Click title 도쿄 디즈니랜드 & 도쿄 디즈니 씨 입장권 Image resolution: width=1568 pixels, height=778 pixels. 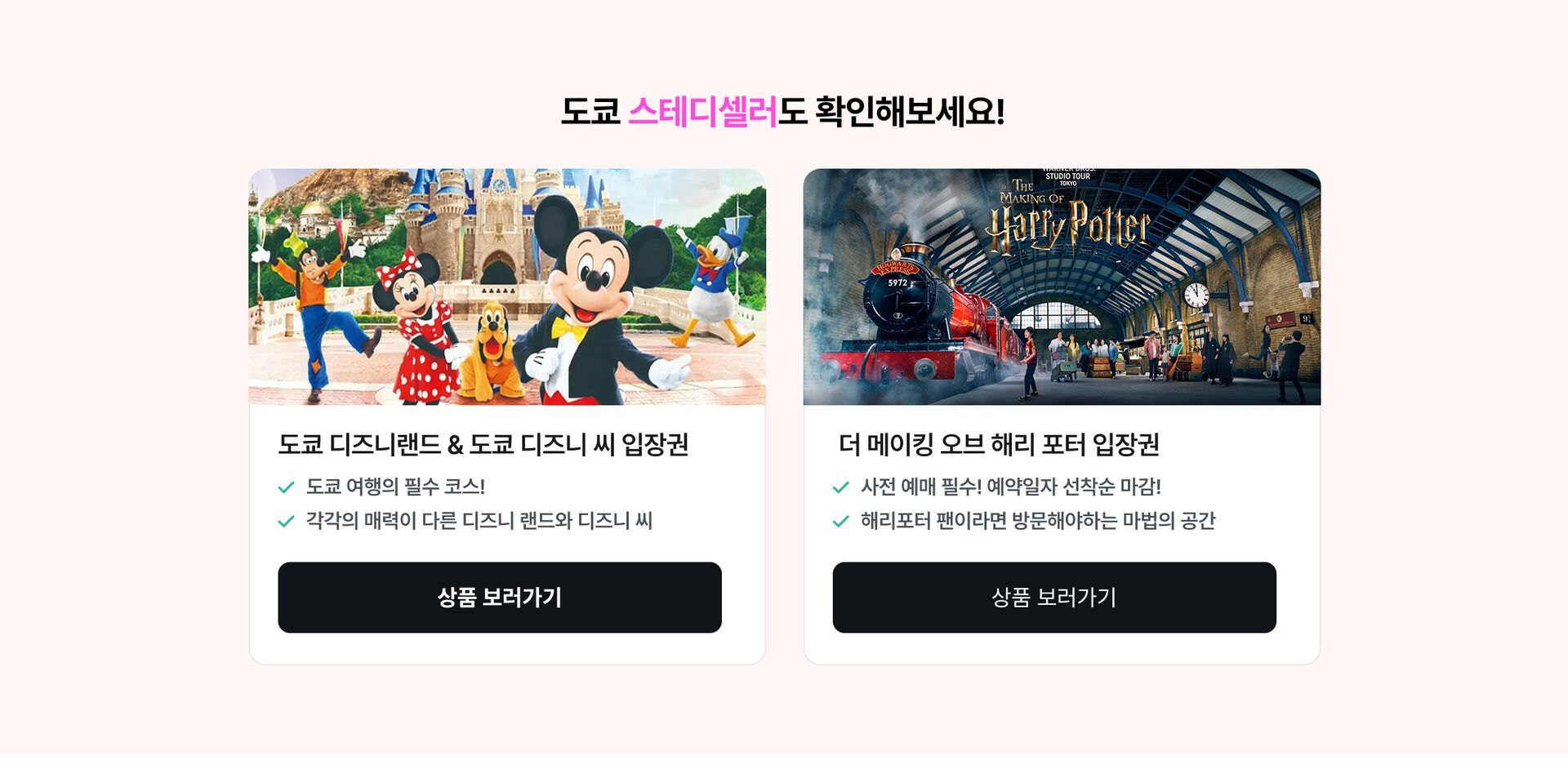[483, 445]
